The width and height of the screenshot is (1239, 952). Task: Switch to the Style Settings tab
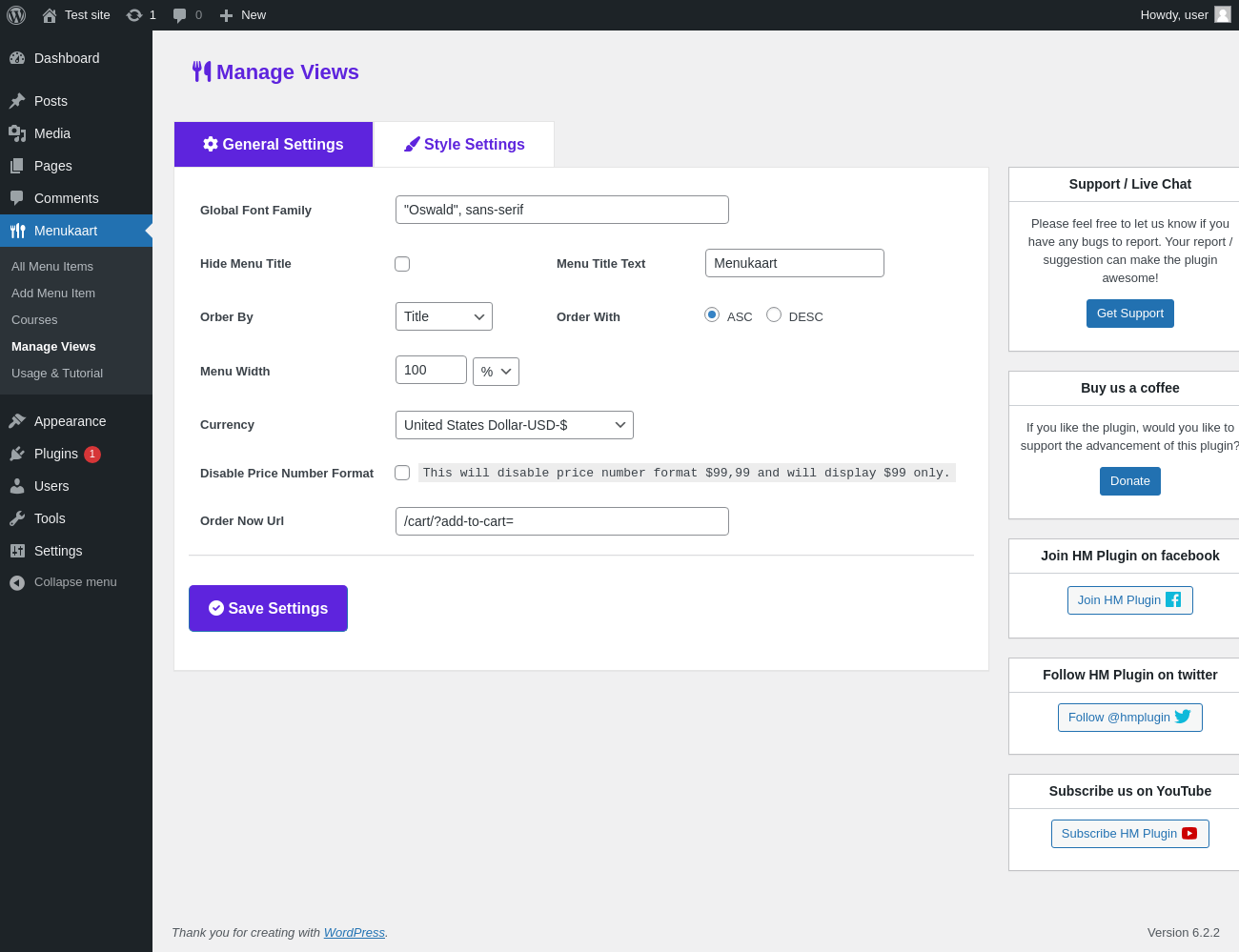[x=464, y=144]
